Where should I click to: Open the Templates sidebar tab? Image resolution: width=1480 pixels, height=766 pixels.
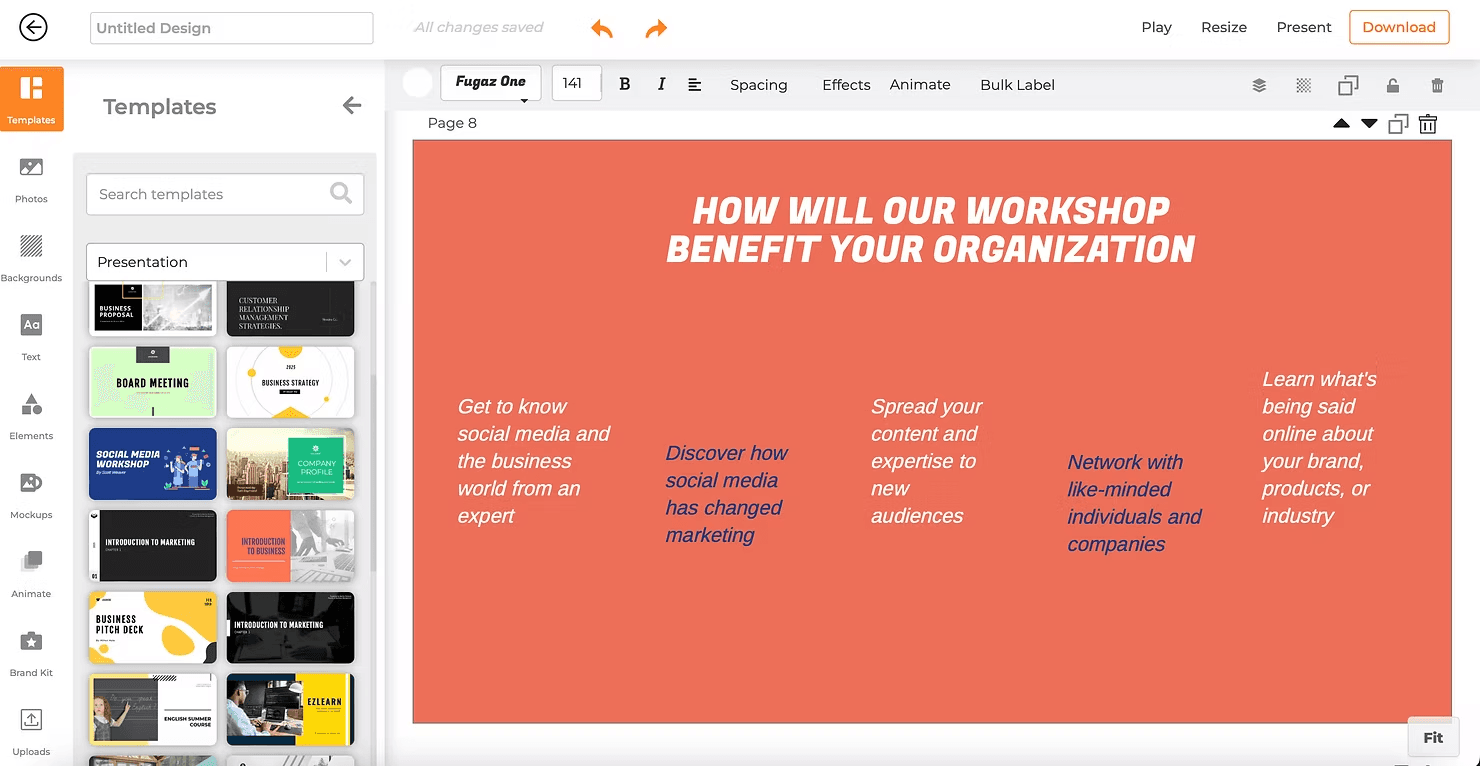[x=32, y=98]
